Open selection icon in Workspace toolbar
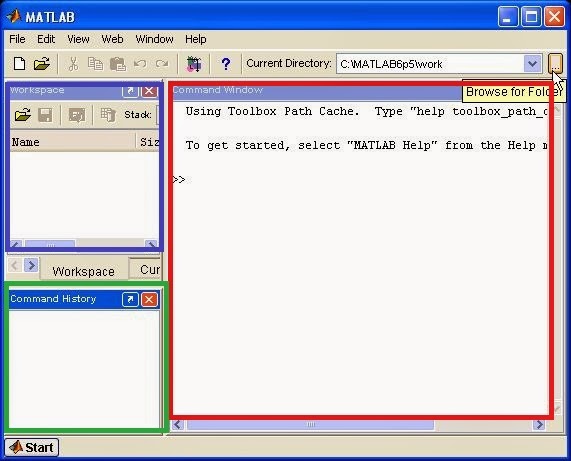 77,115
